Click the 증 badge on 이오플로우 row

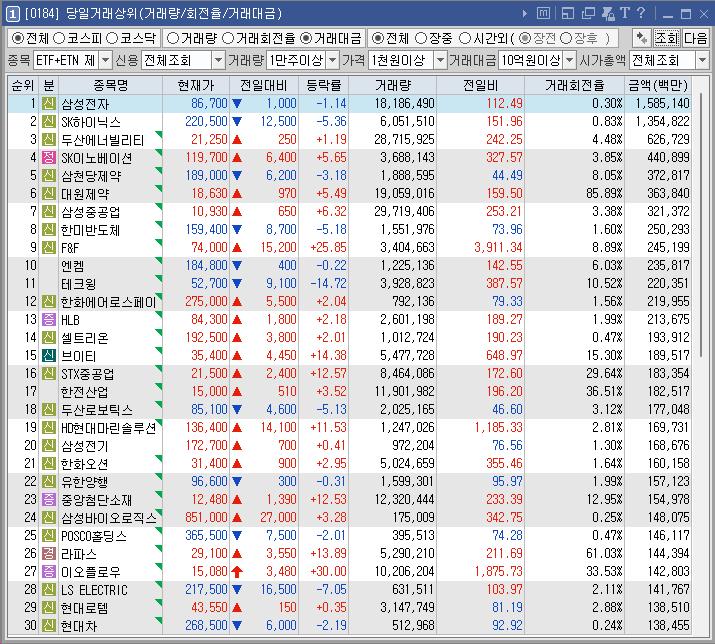point(49,571)
